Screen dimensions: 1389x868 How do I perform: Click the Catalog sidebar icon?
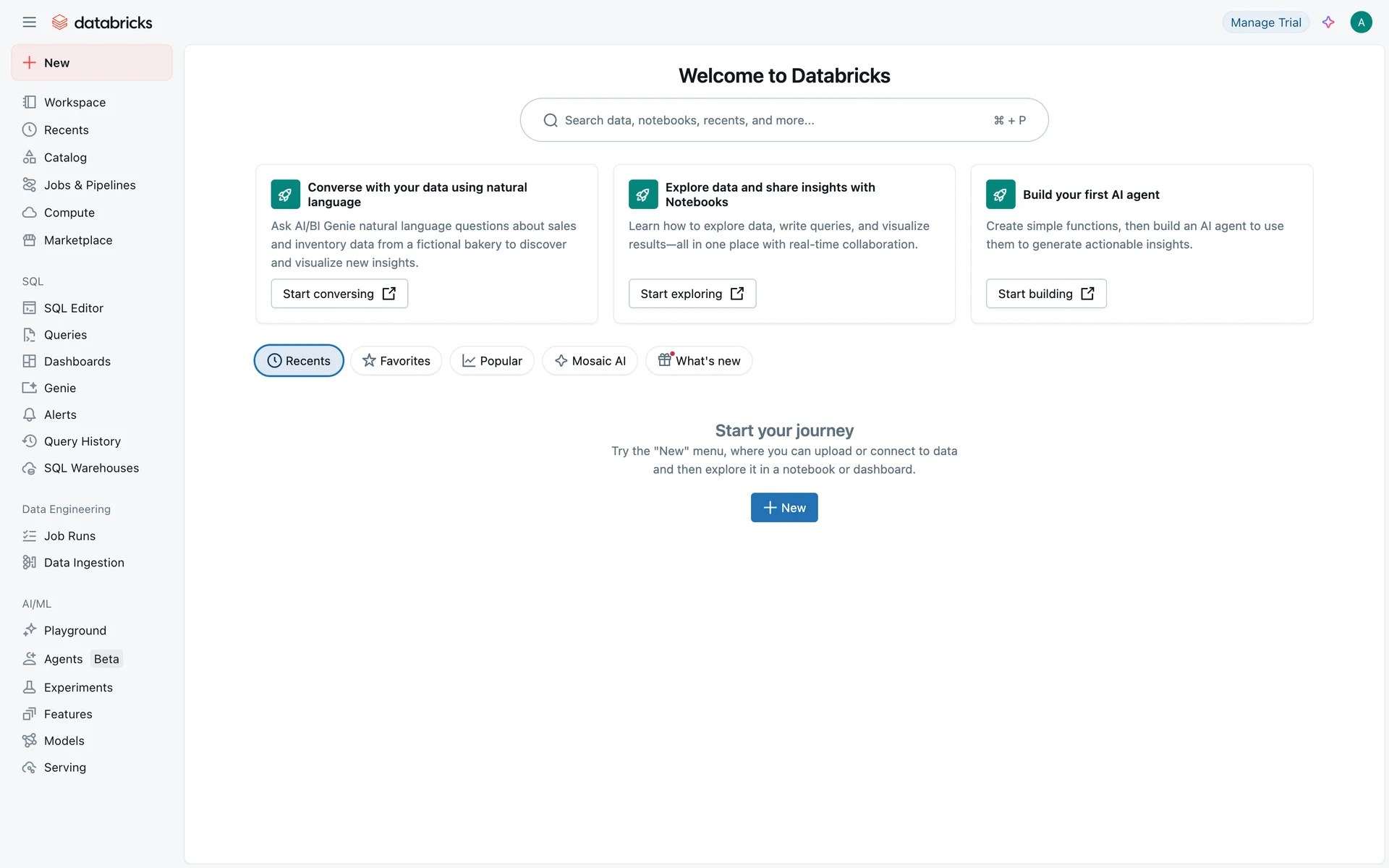click(29, 157)
